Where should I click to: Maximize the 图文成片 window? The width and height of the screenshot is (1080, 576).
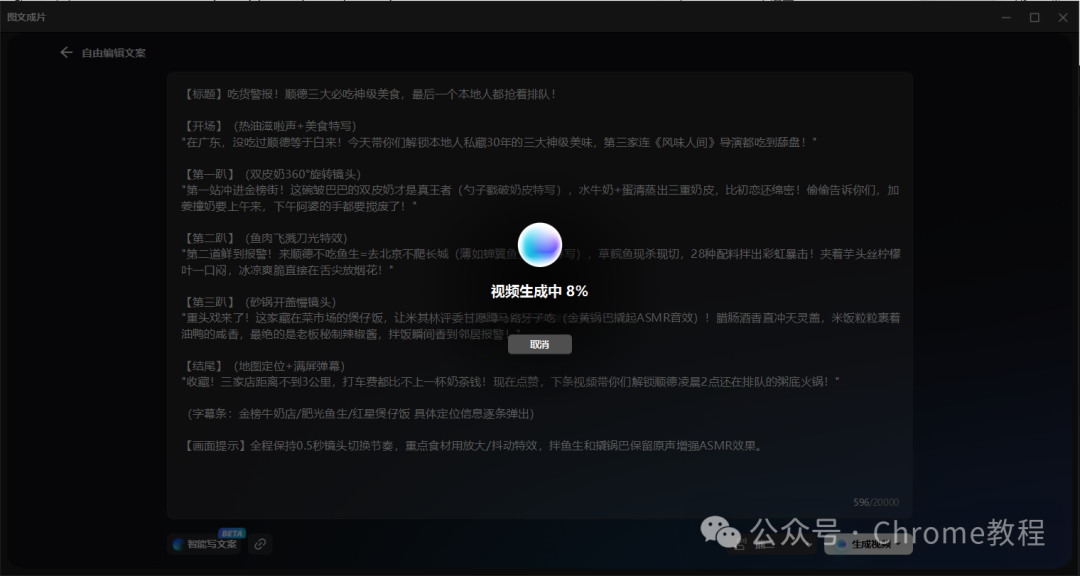1035,17
